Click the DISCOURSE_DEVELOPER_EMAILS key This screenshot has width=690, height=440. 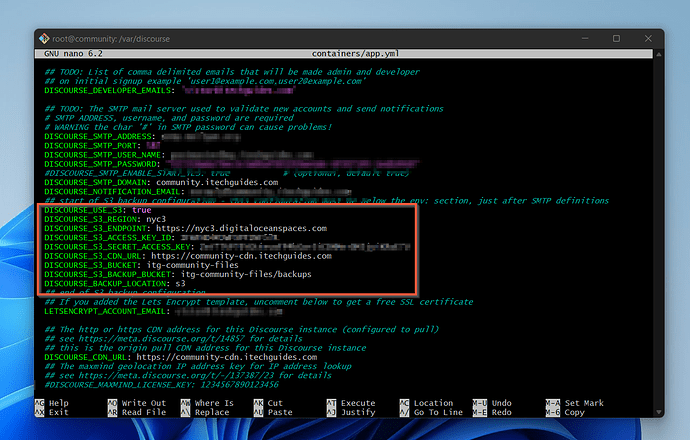109,91
